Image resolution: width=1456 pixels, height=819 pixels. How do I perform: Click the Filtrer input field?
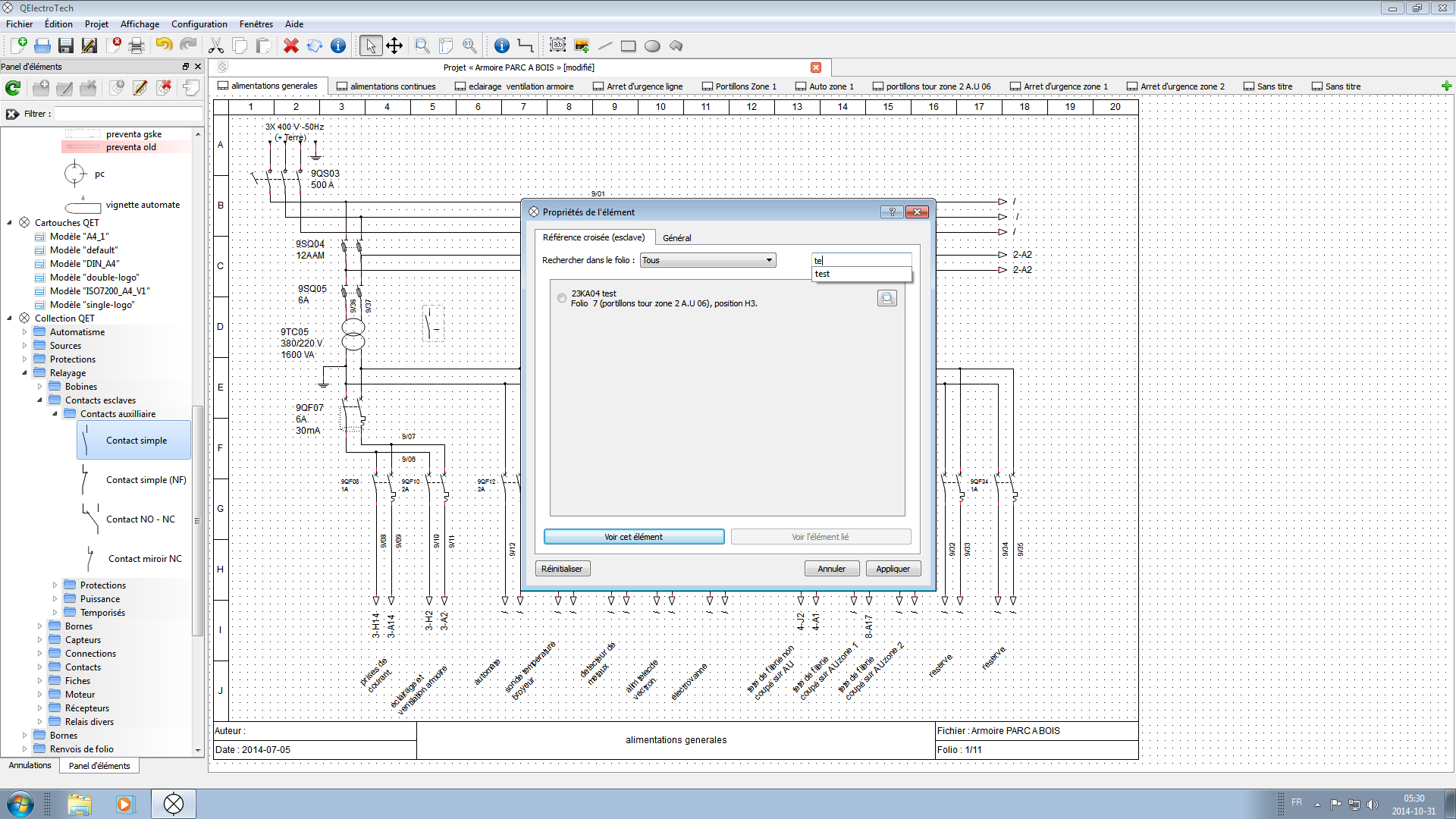click(128, 114)
